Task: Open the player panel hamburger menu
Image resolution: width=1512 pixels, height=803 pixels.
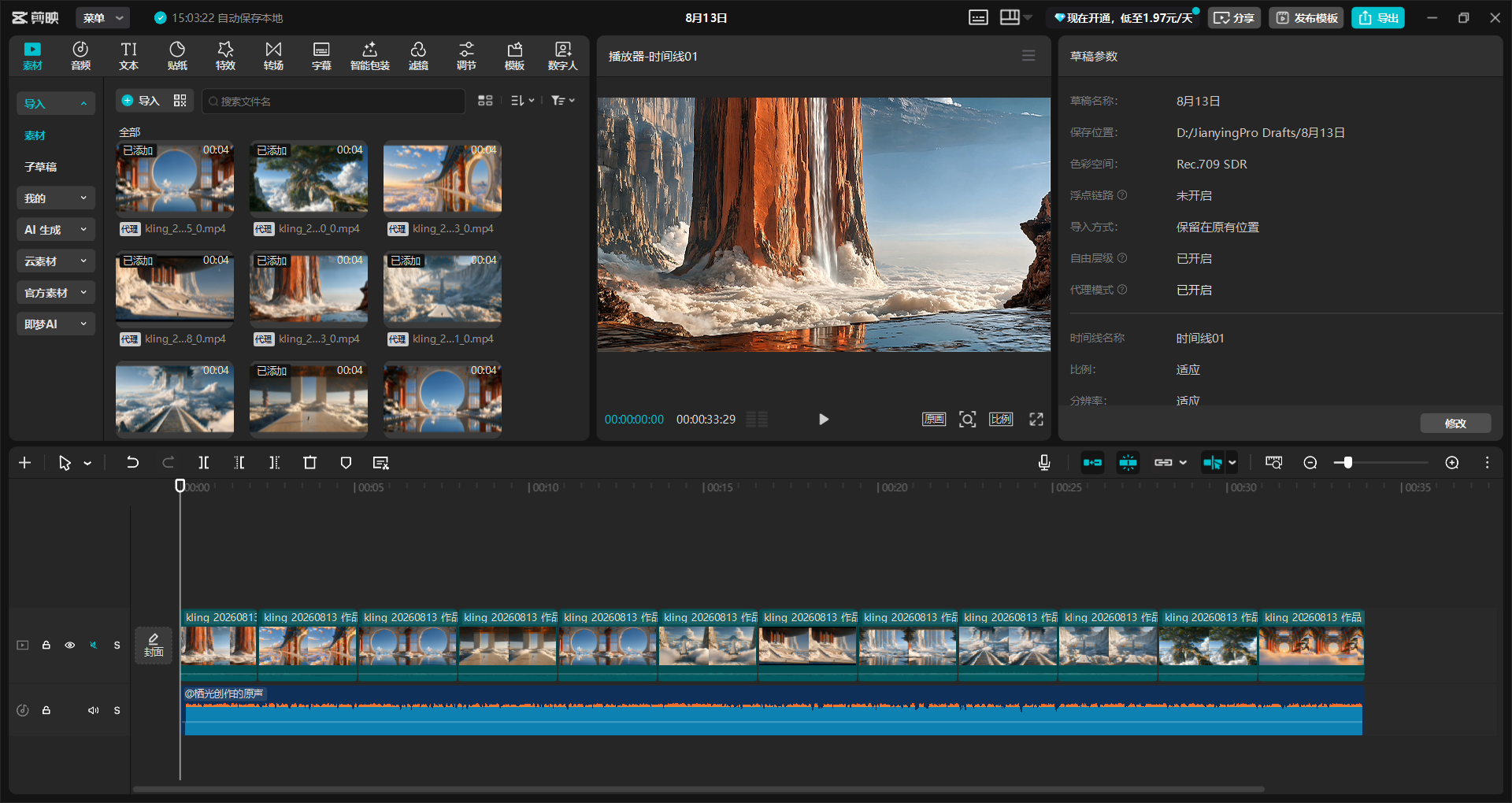Action: (1028, 56)
